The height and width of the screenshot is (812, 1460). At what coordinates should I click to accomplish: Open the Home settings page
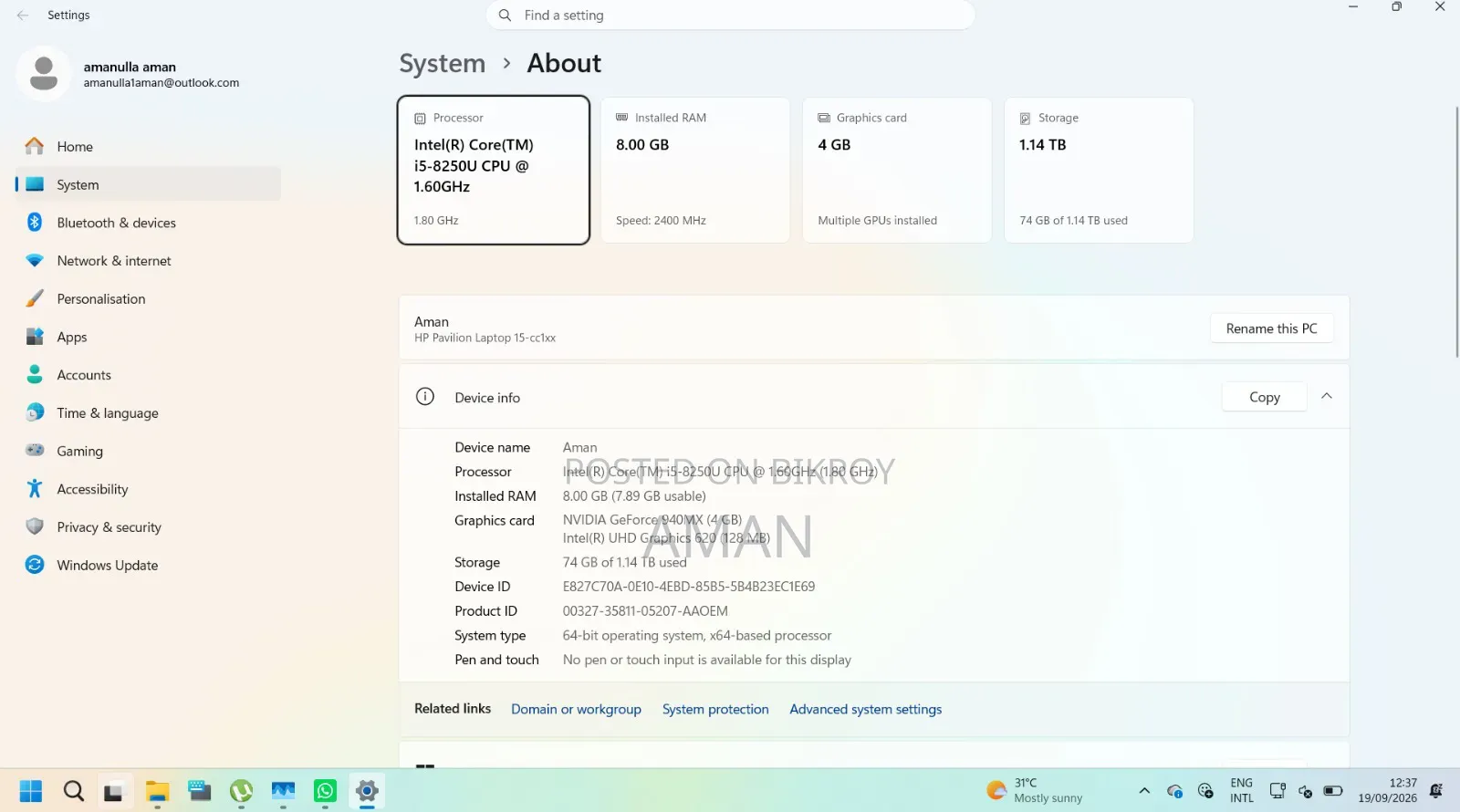tap(148, 146)
